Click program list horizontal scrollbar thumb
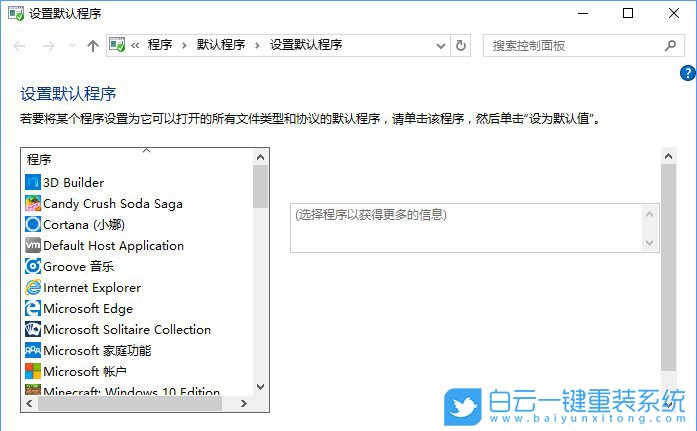The height and width of the screenshot is (431, 697). pyautogui.click(x=130, y=403)
